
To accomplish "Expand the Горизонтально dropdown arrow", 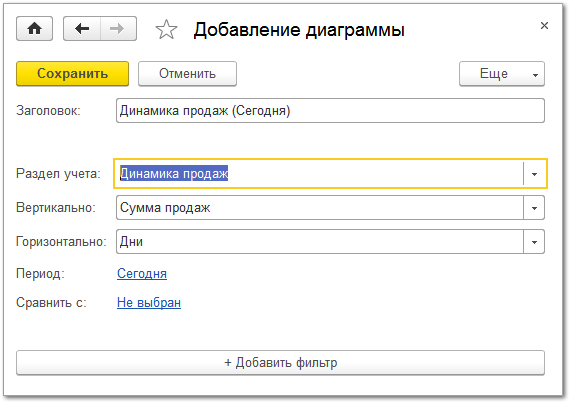I will (x=534, y=242).
